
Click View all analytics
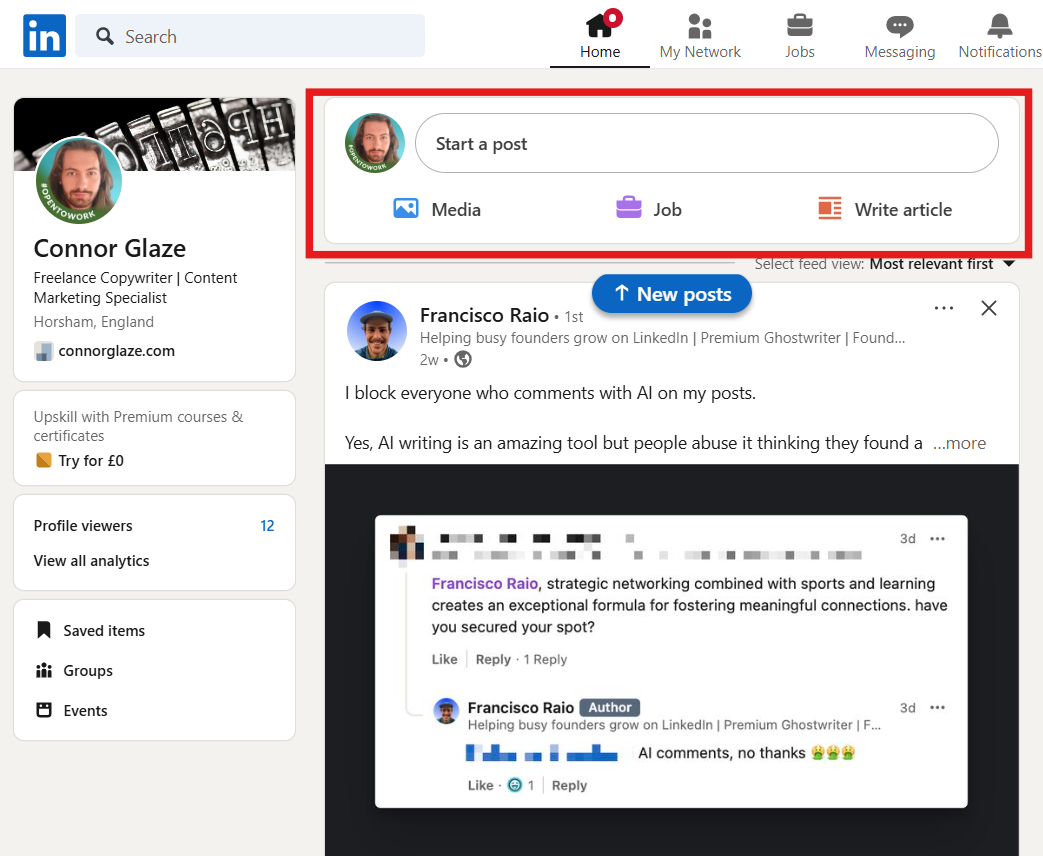[x=91, y=561]
